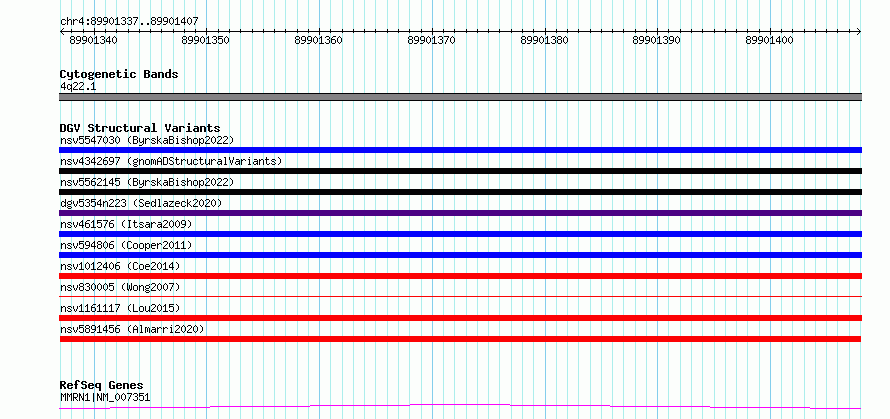Select variant label nsv5891456 (Almarri2020)
The width and height of the screenshot is (890, 419).
pyautogui.click(x=132, y=329)
